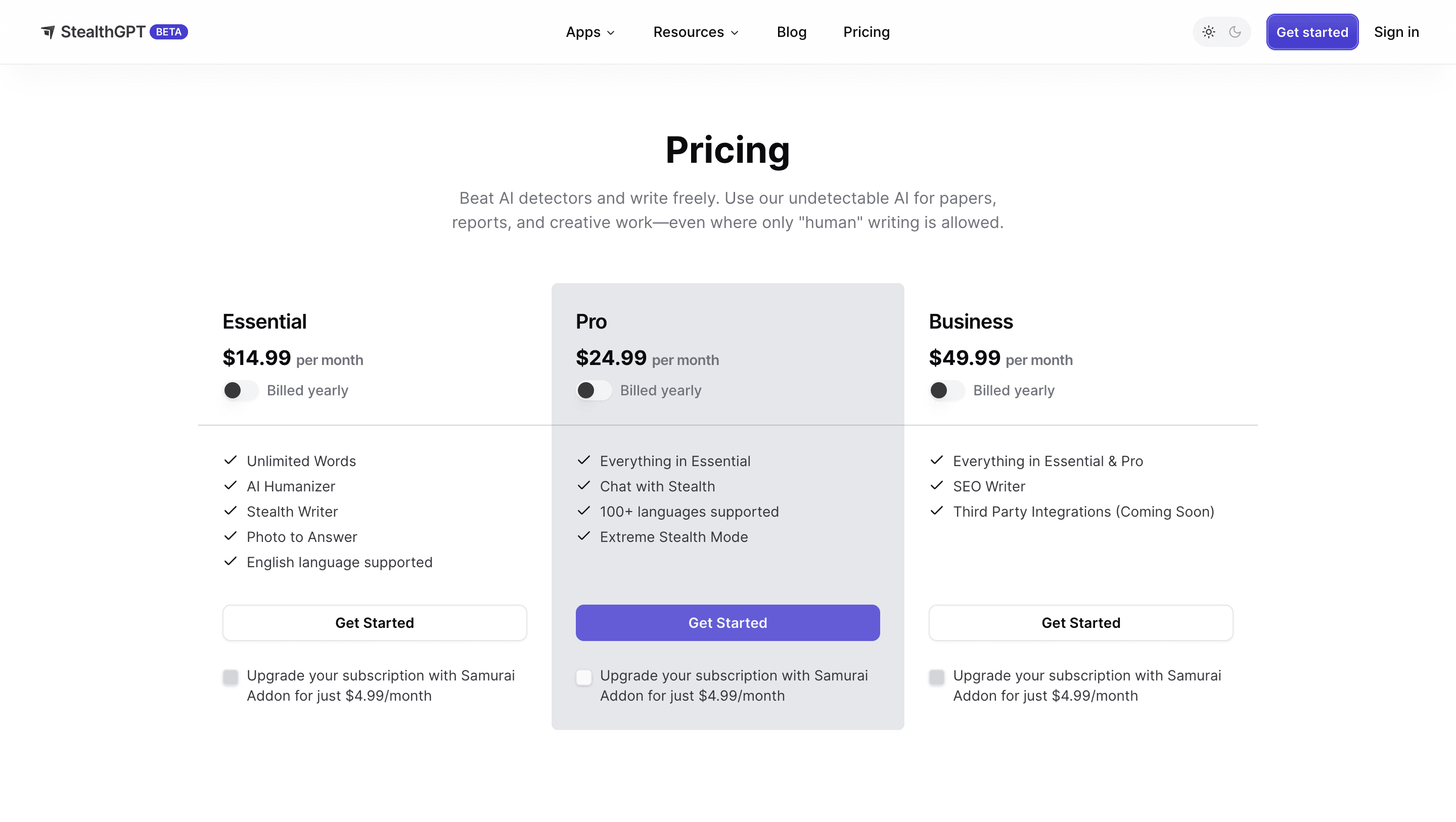1456x822 pixels.
Task: Check Samurai Addon box under Essential plan
Action: 230,677
